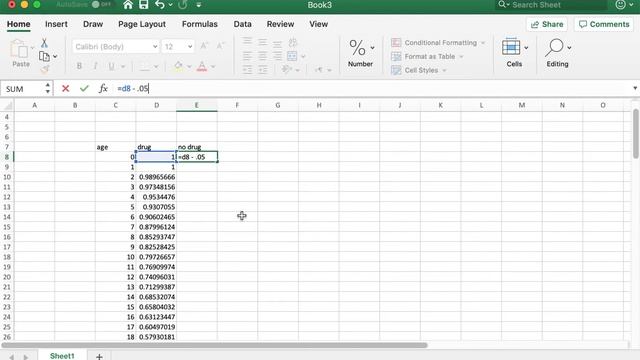Click the 'no drug' header cell

coord(197,147)
